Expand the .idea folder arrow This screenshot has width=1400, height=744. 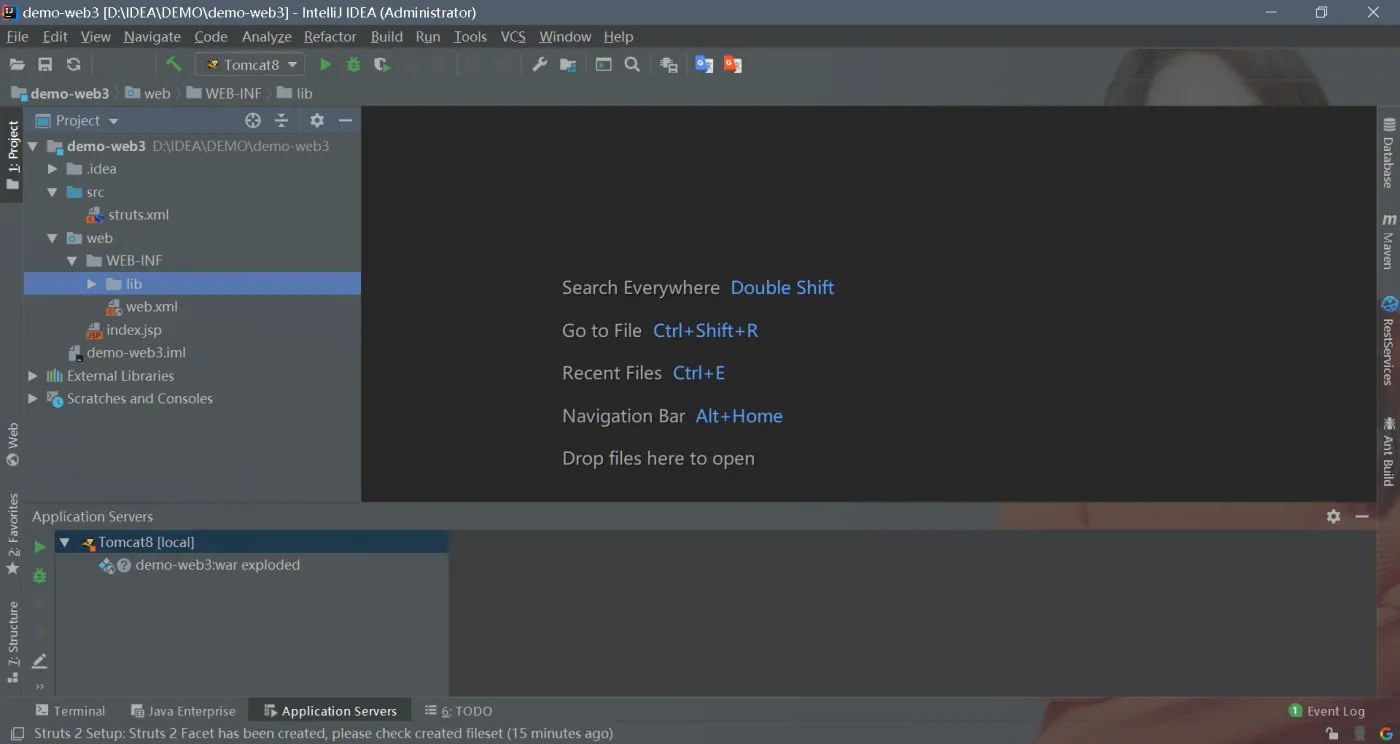pos(53,169)
